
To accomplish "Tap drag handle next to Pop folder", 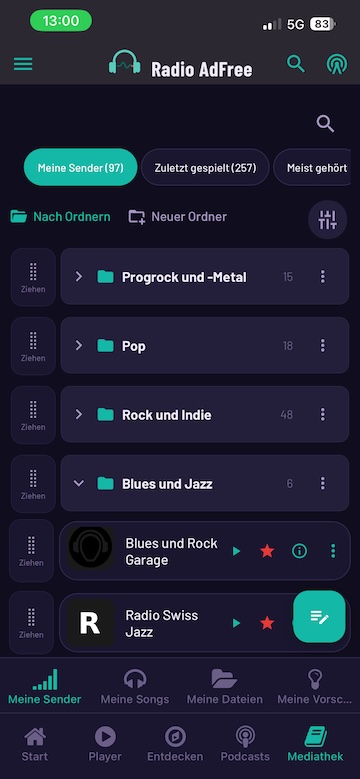I will click(x=33, y=346).
